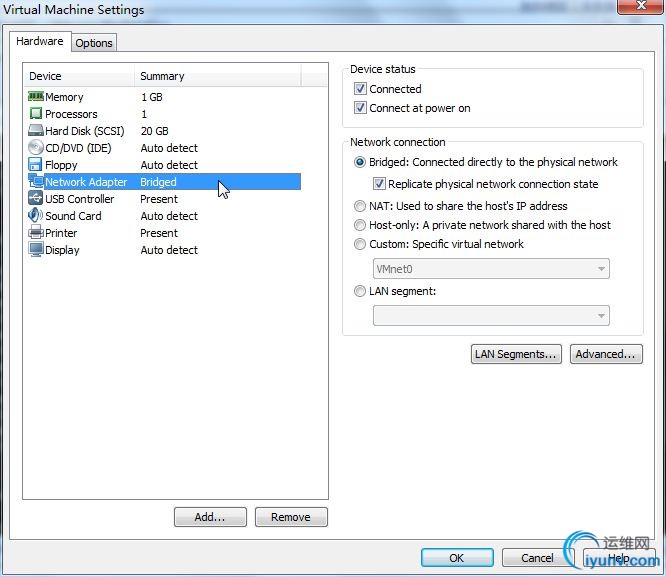Click Auto detect summary for CD/DVD

coord(169,148)
